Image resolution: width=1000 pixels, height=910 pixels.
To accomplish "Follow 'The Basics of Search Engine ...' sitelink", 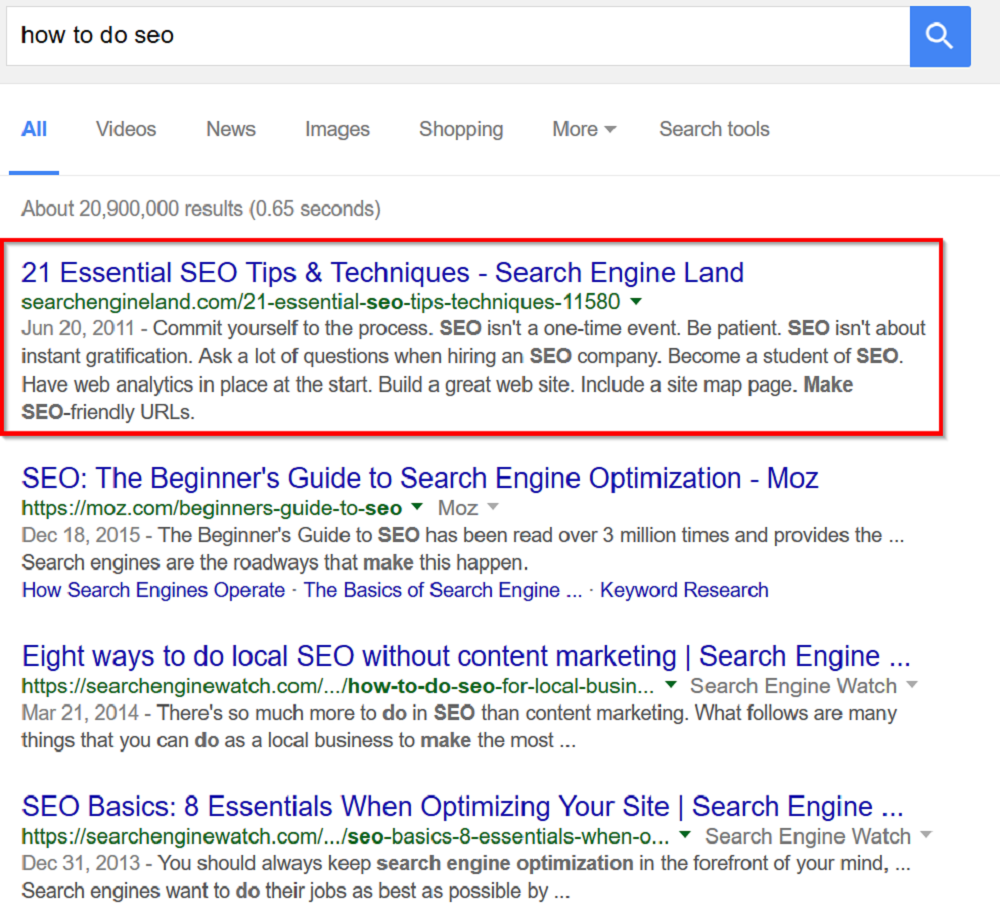I will [442, 590].
